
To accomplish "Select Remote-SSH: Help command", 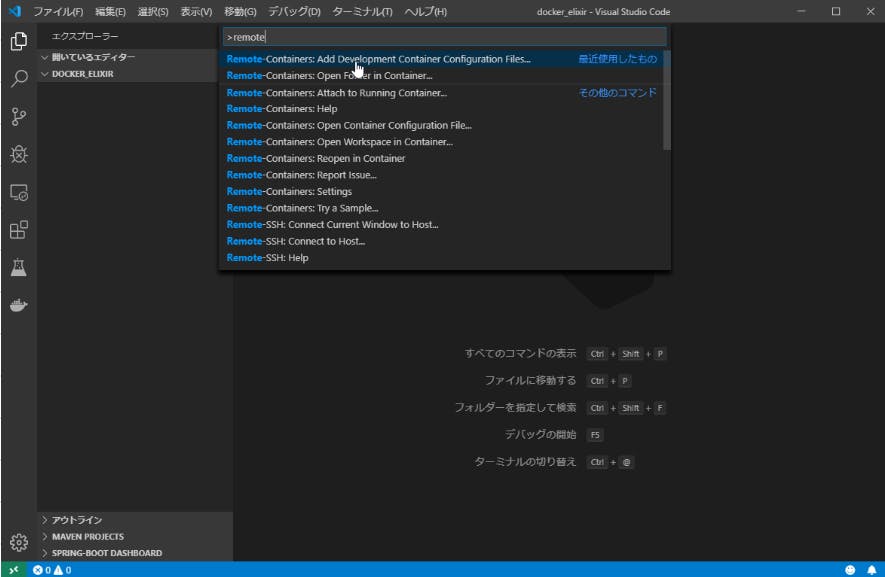I will pyautogui.click(x=441, y=257).
